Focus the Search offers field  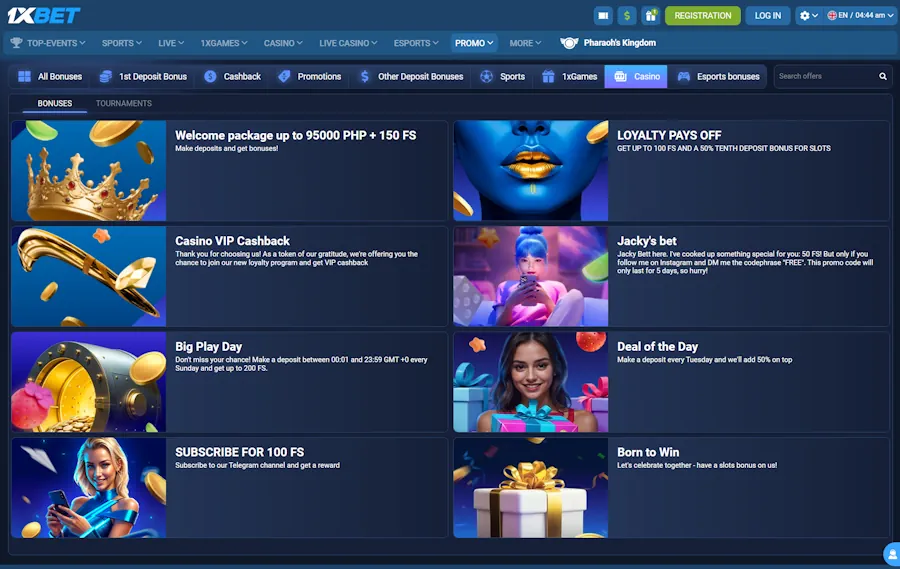click(x=825, y=76)
